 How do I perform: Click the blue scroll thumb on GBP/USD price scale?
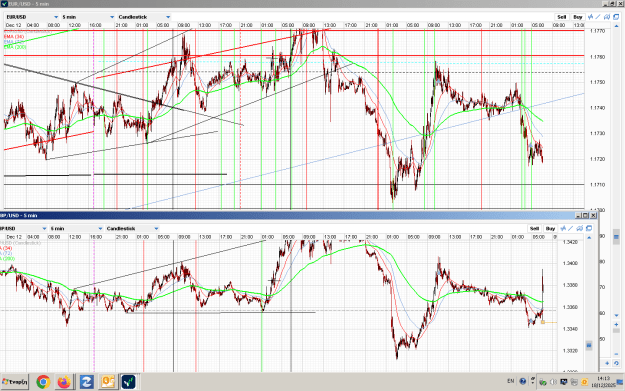click(589, 345)
